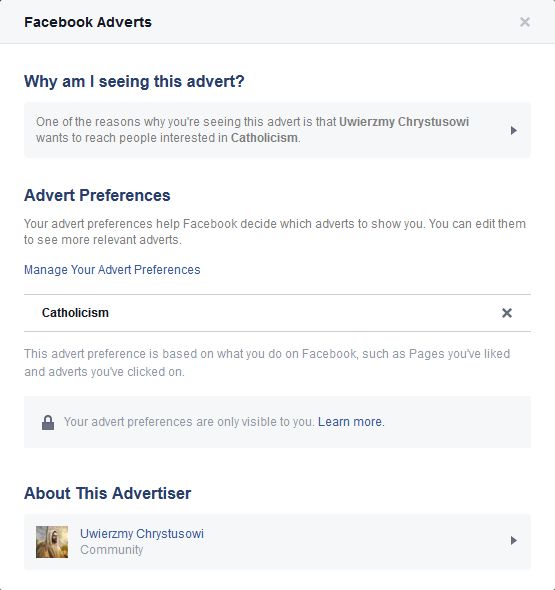555x590 pixels.
Task: Click bold Catholicism in the reason text
Action: coord(264,138)
